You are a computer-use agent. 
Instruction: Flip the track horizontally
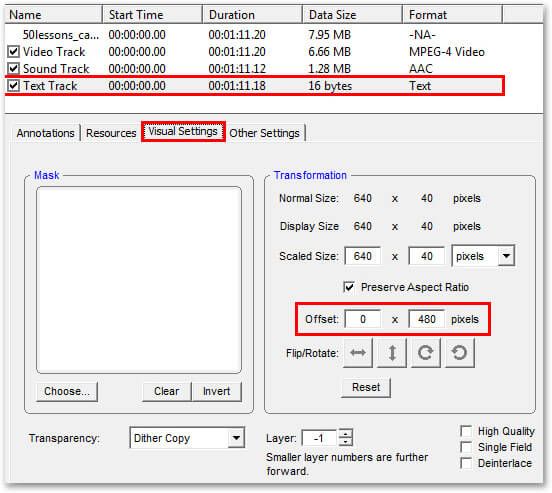(x=358, y=352)
